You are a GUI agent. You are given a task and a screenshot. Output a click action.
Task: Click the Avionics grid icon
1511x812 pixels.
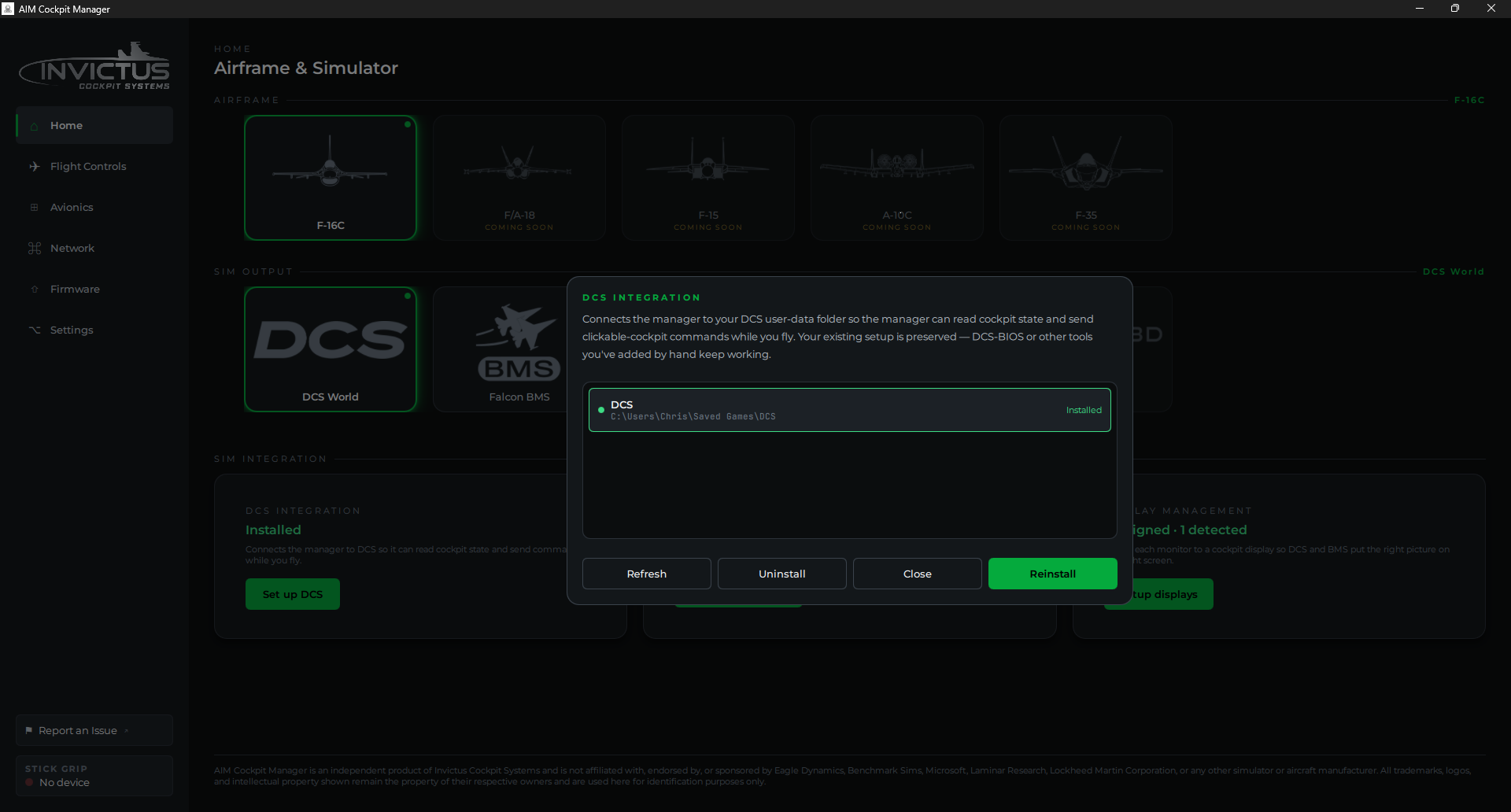coord(34,208)
